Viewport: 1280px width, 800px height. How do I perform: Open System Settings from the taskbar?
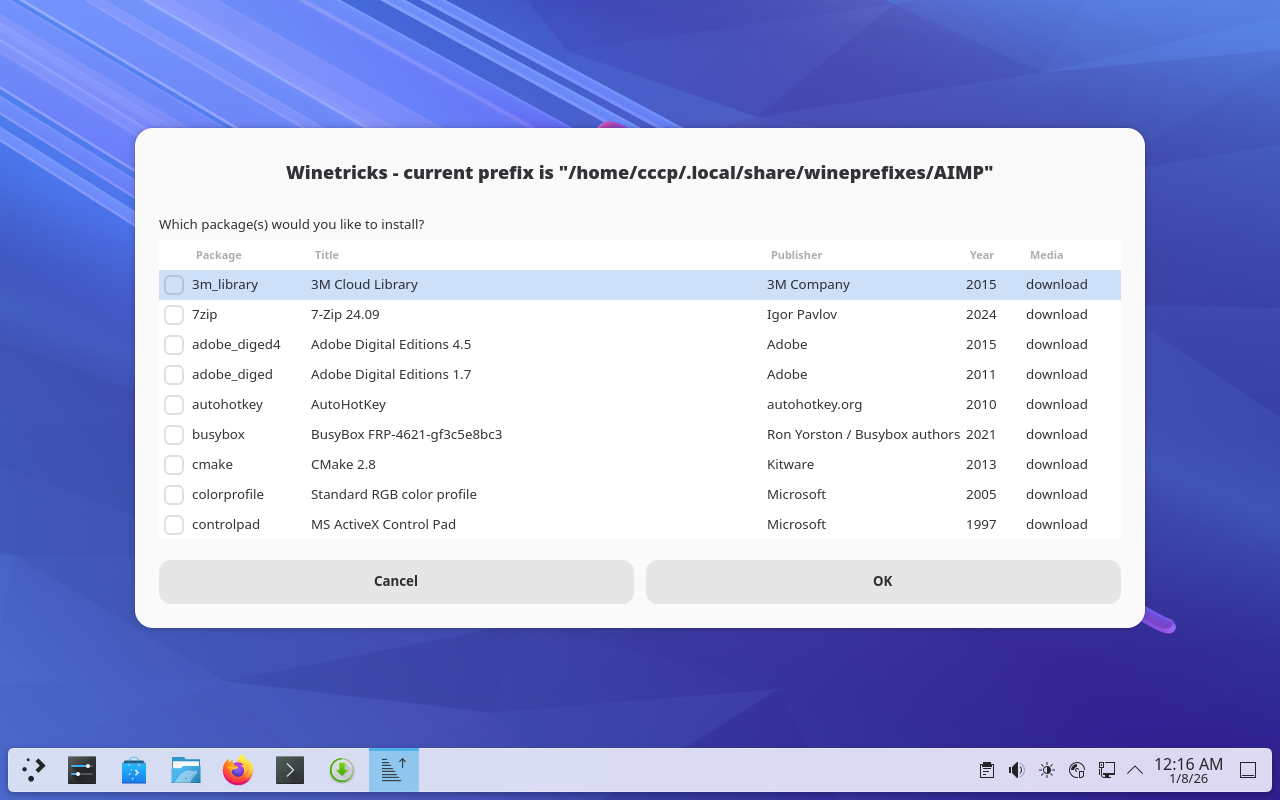82,770
